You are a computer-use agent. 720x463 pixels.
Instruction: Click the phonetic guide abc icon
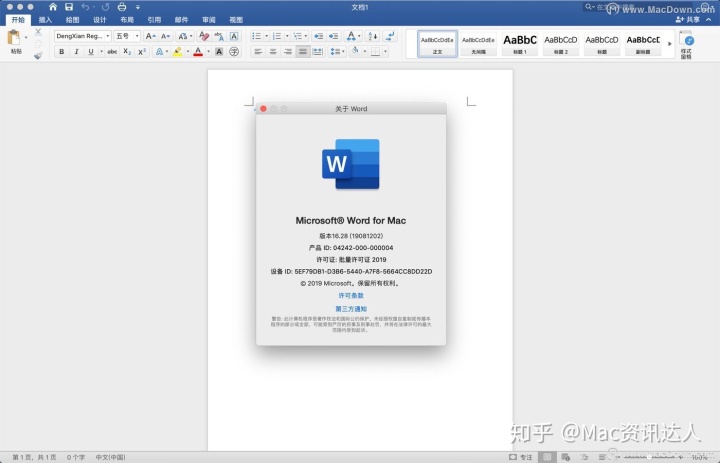(219, 36)
